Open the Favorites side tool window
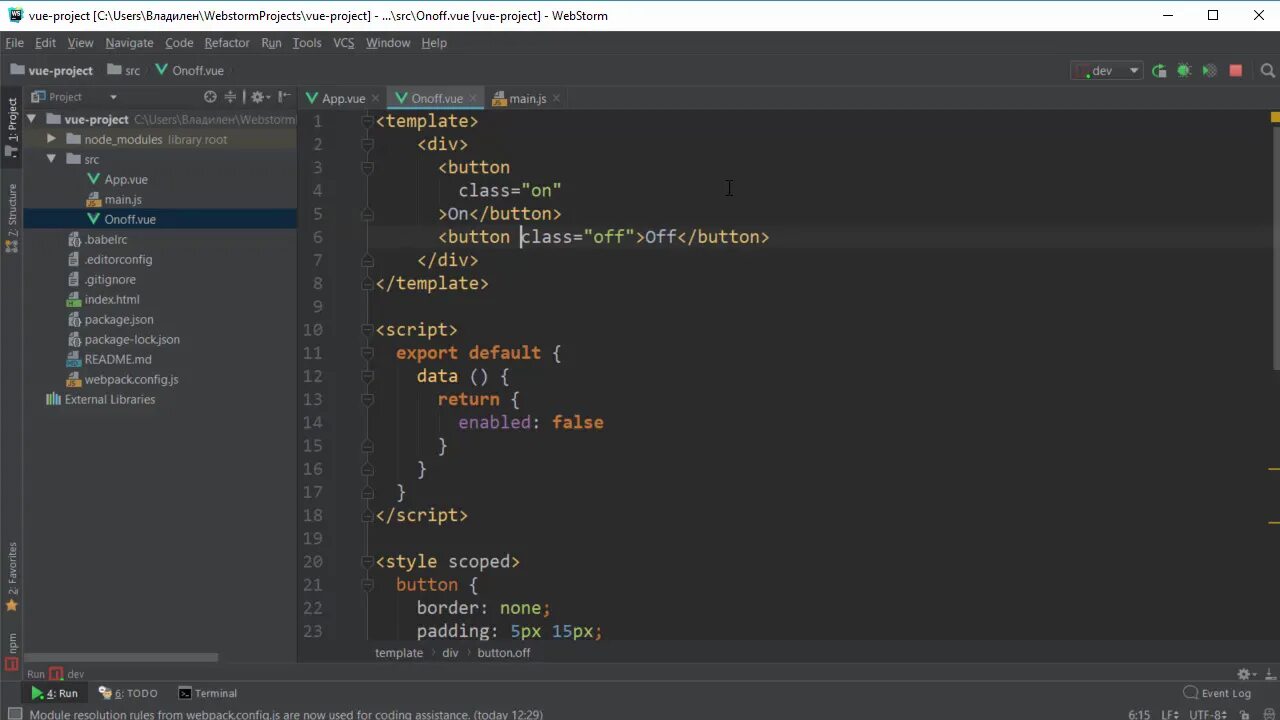 click(x=12, y=578)
